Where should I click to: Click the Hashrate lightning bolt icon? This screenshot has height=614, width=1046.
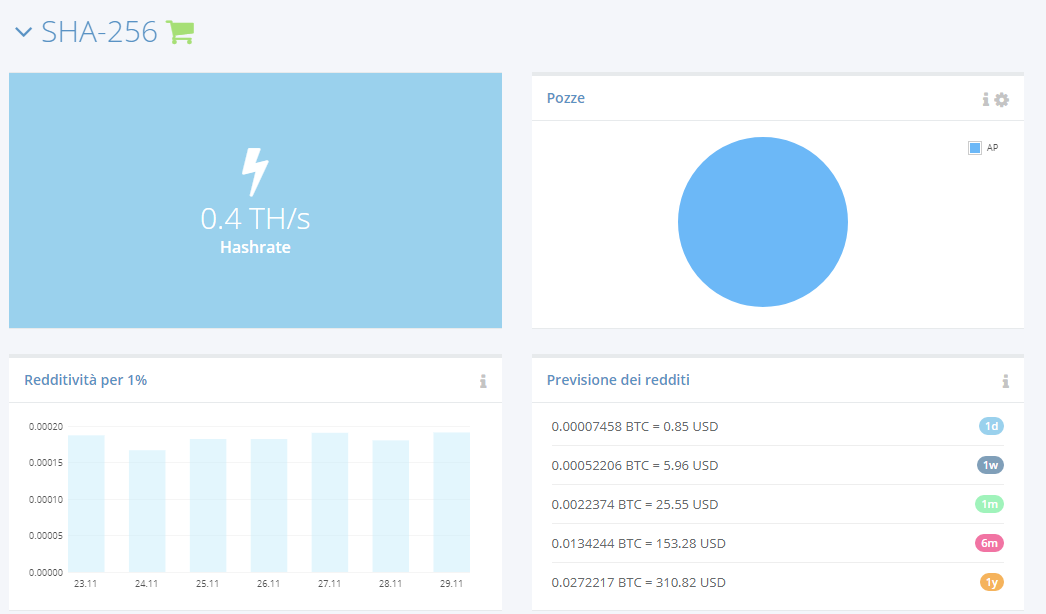pyautogui.click(x=255, y=172)
